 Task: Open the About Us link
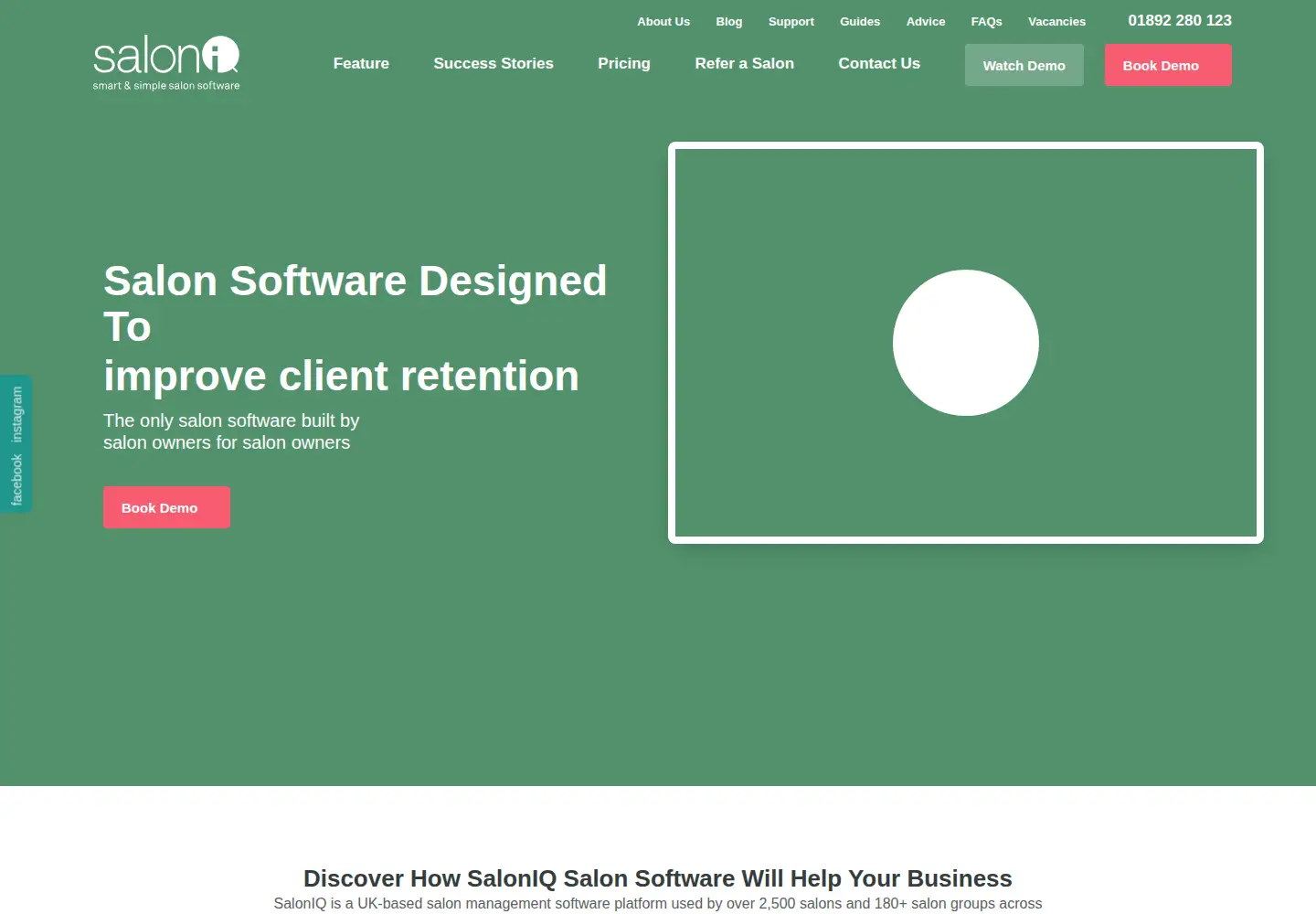(663, 21)
